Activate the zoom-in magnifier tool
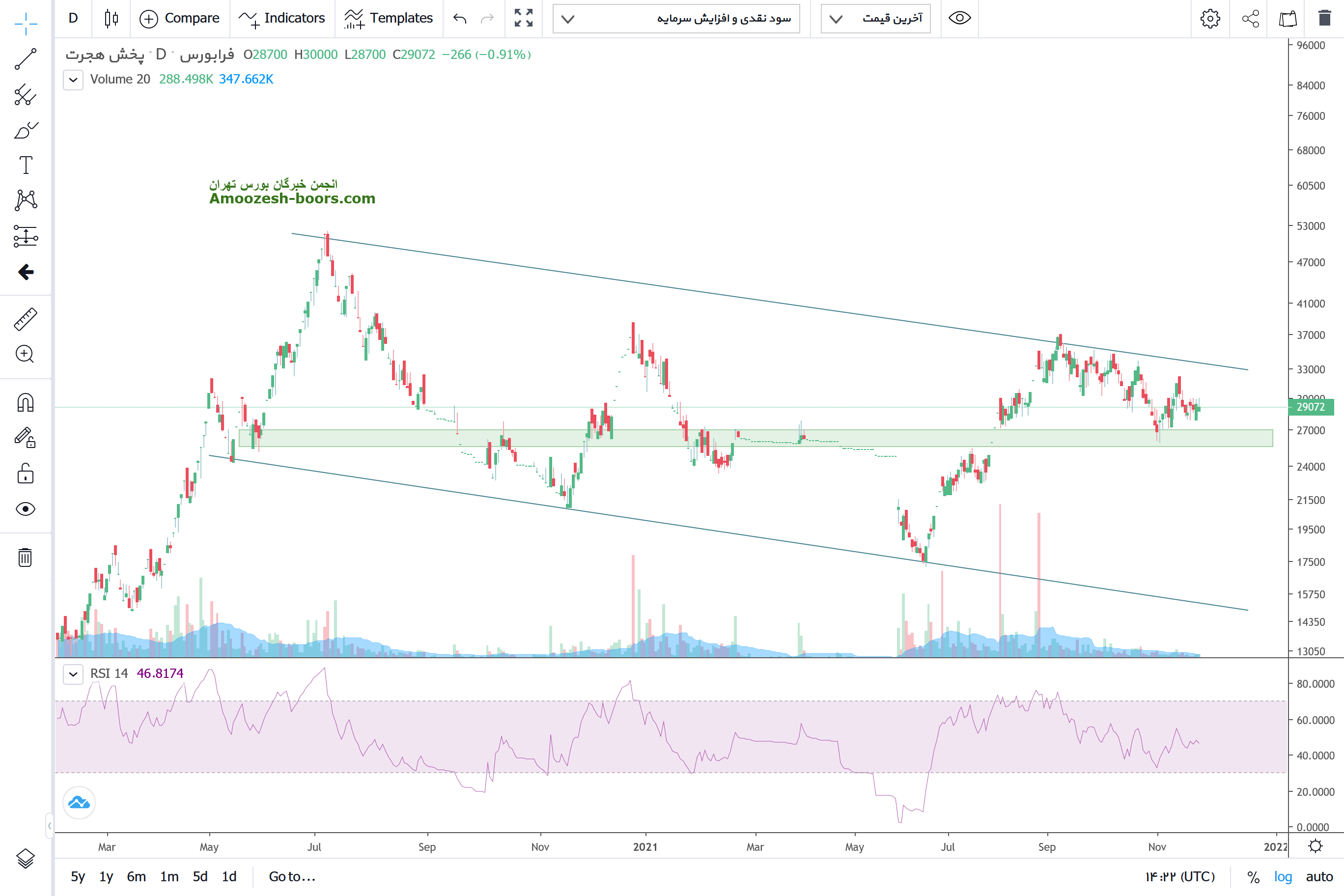The image size is (1344, 896). tap(25, 354)
